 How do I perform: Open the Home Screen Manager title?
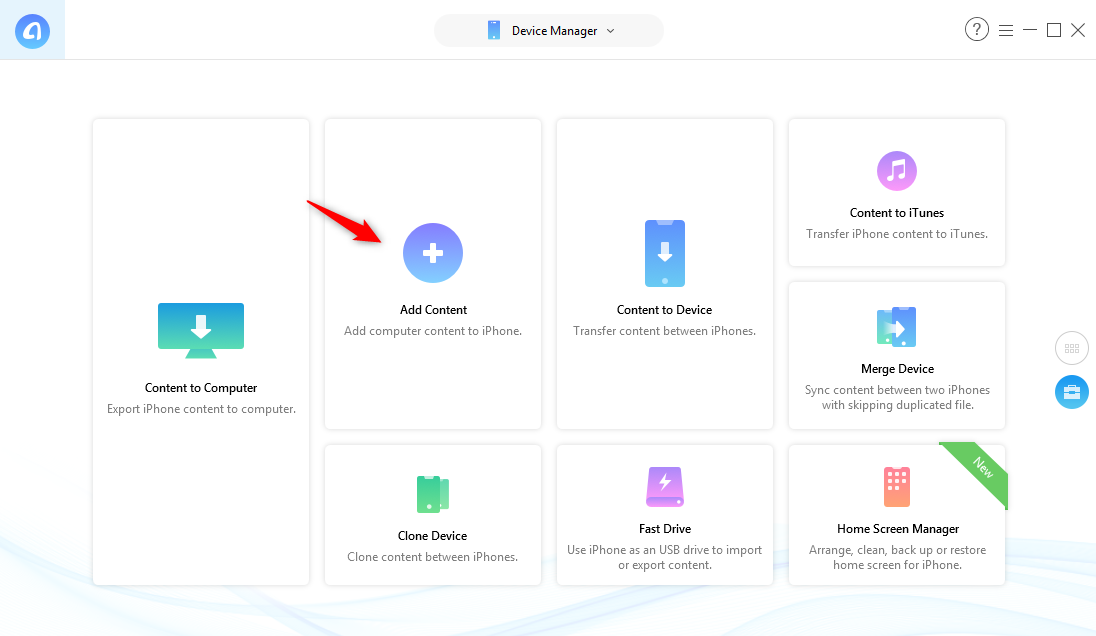pyautogui.click(x=897, y=529)
